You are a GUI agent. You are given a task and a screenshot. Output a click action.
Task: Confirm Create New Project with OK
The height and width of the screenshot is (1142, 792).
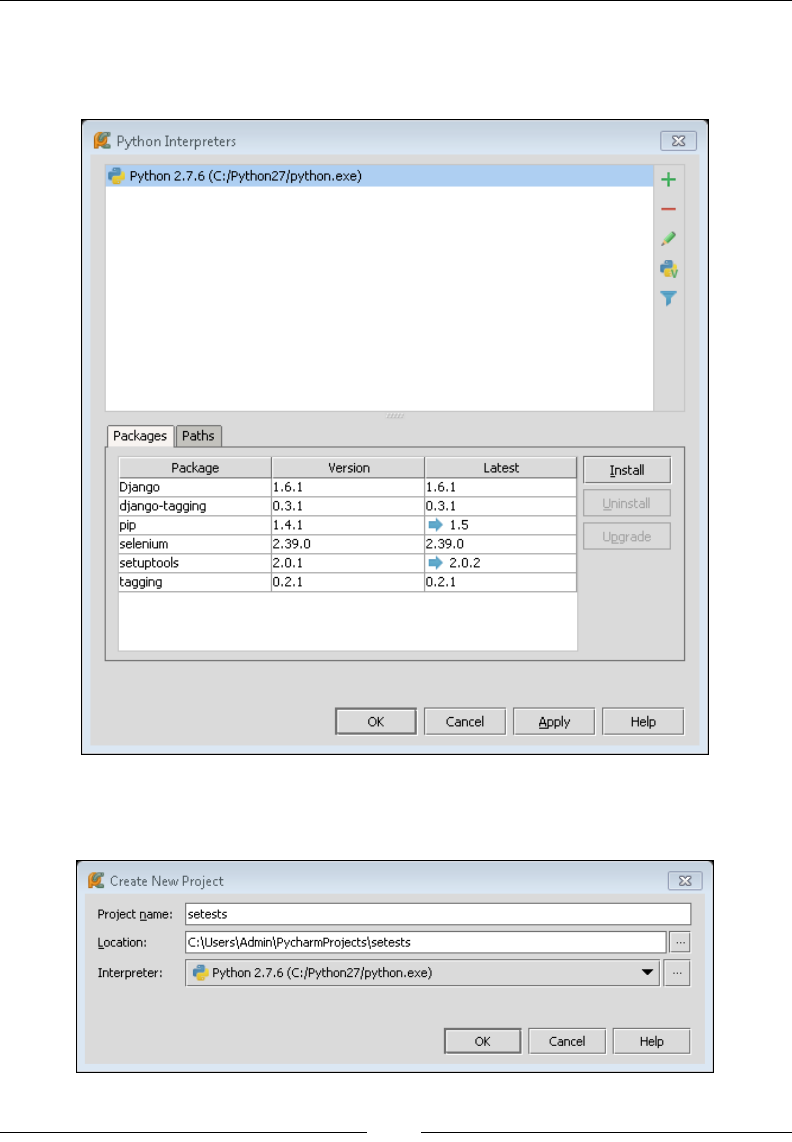click(x=482, y=1041)
